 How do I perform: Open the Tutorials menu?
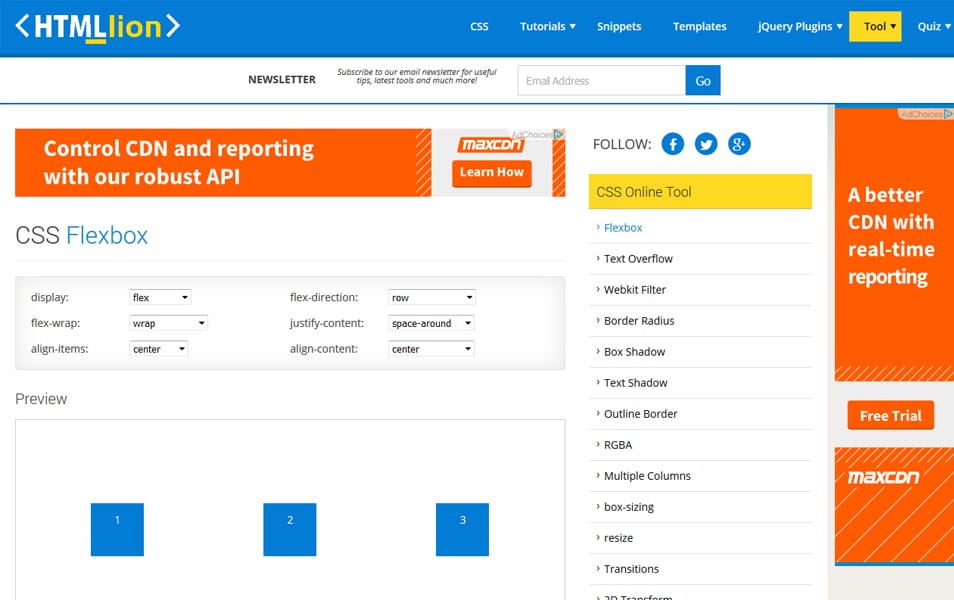pos(547,27)
